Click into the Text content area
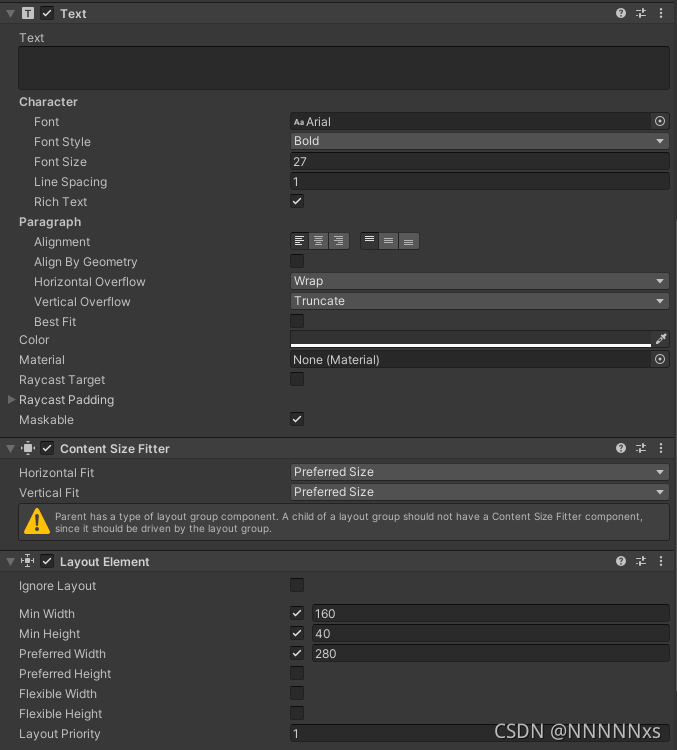The height and width of the screenshot is (750, 677). click(x=344, y=68)
